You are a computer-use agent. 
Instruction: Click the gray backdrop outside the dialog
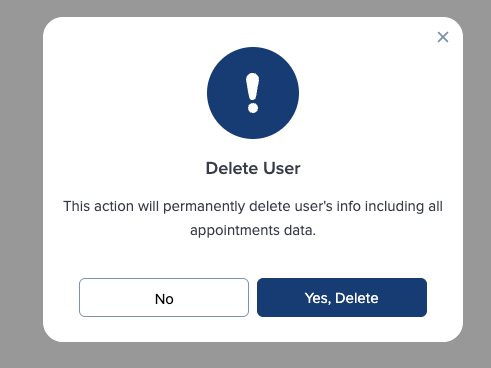pos(20,183)
